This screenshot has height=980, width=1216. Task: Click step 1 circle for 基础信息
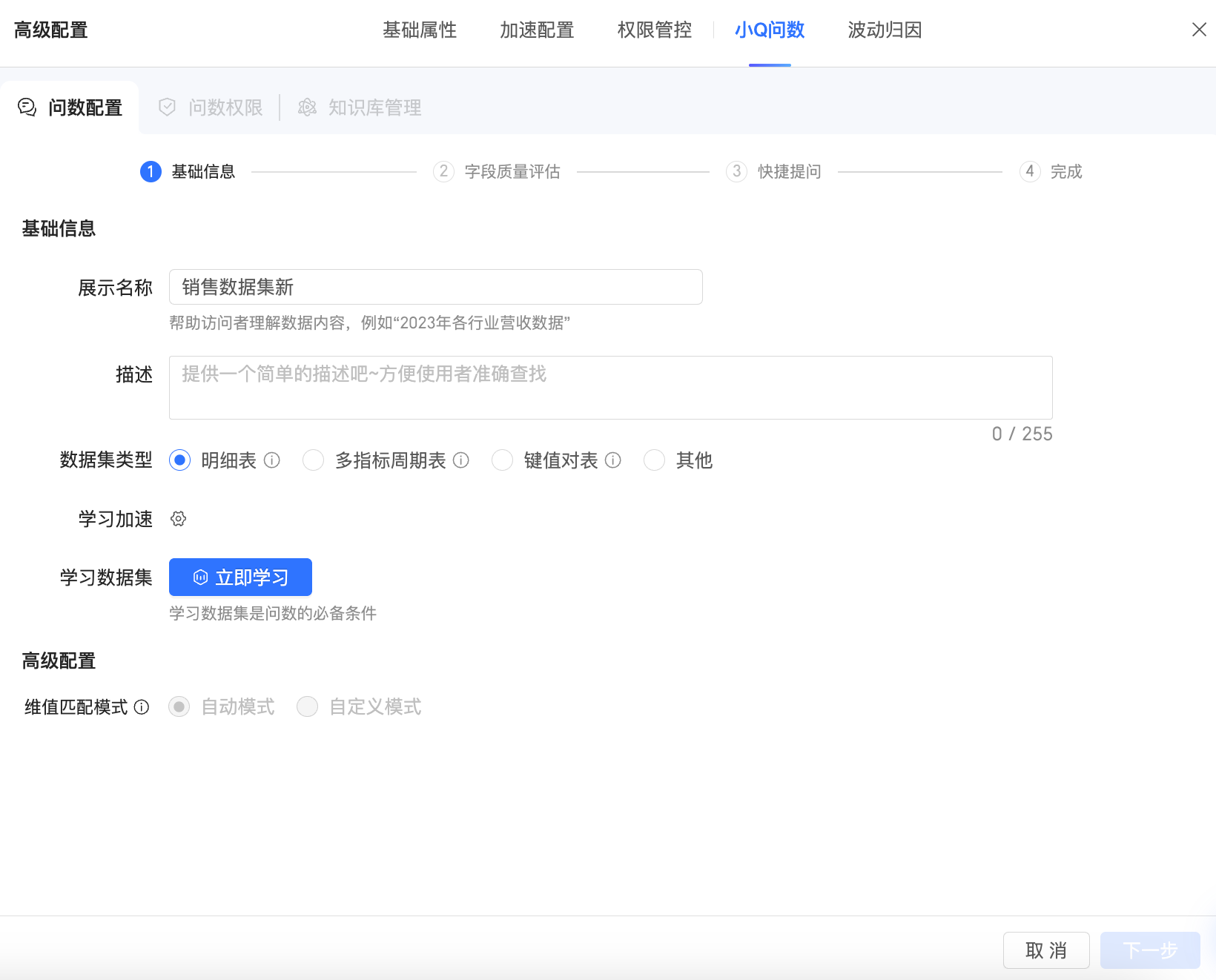[x=151, y=172]
